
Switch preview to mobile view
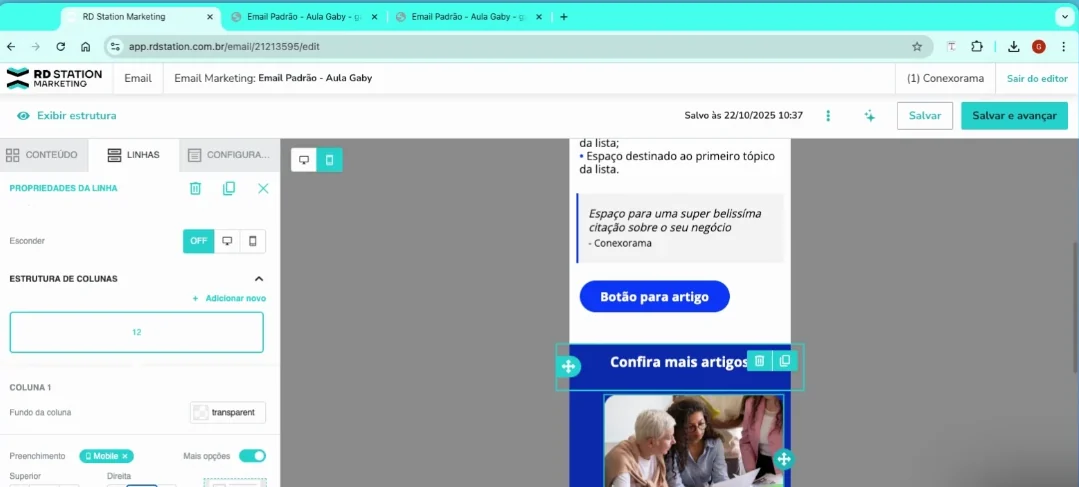pos(330,160)
